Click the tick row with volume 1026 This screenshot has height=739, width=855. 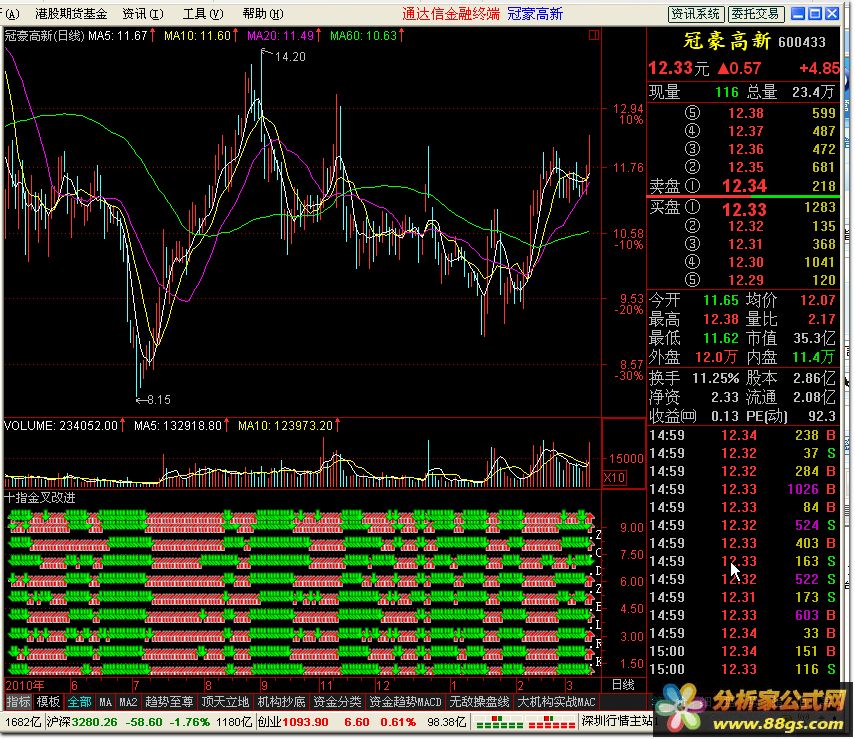743,489
